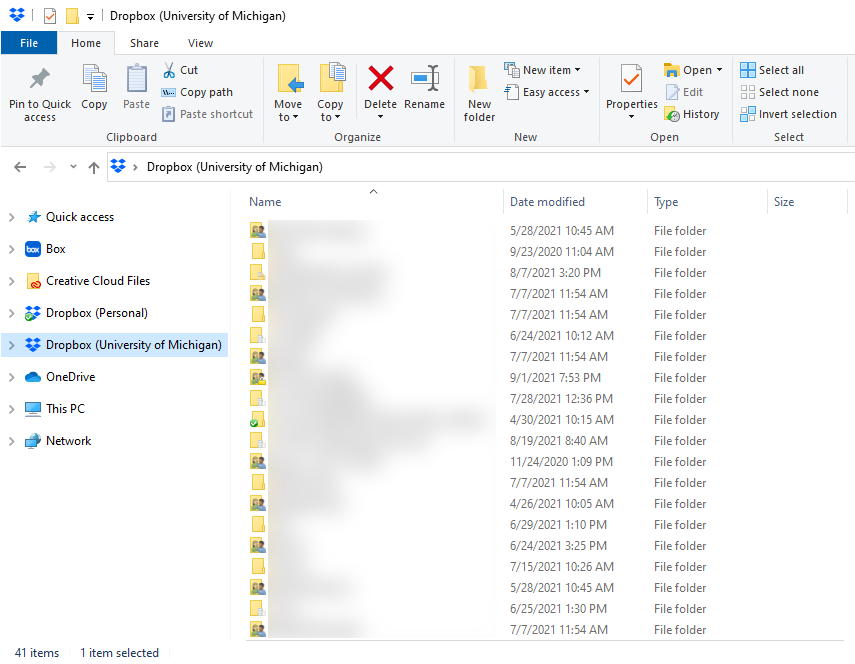The image size is (855, 664).
Task: Expand Quick access in navigation pane
Action: point(11,217)
